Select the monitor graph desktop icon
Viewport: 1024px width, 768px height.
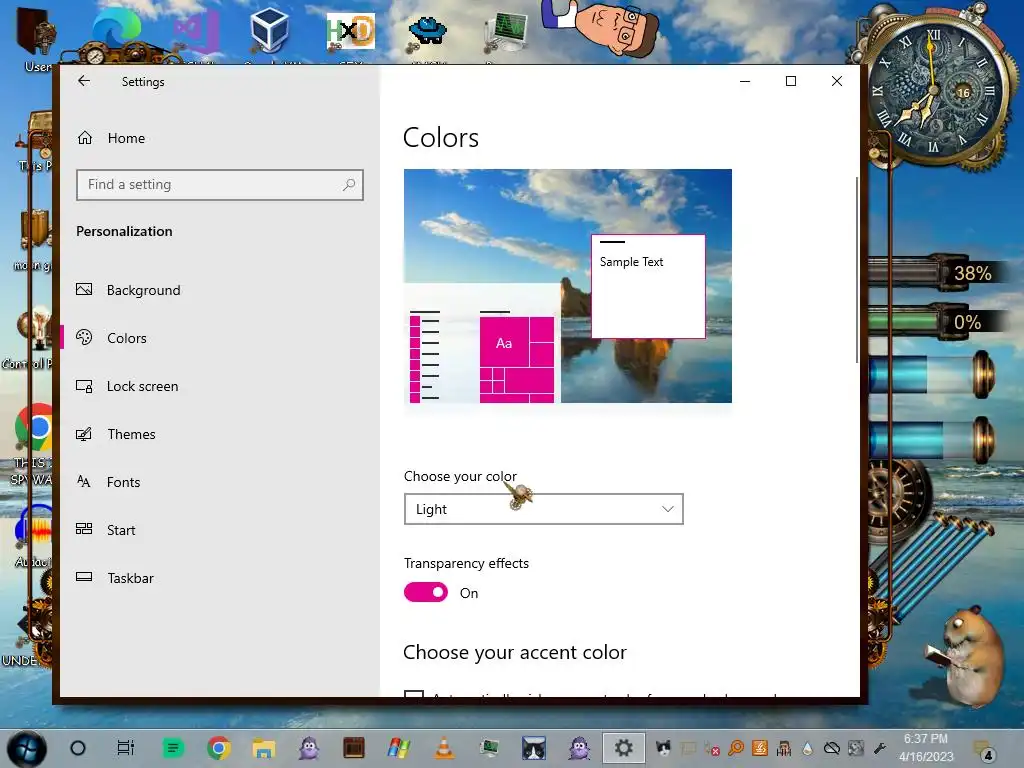506,33
